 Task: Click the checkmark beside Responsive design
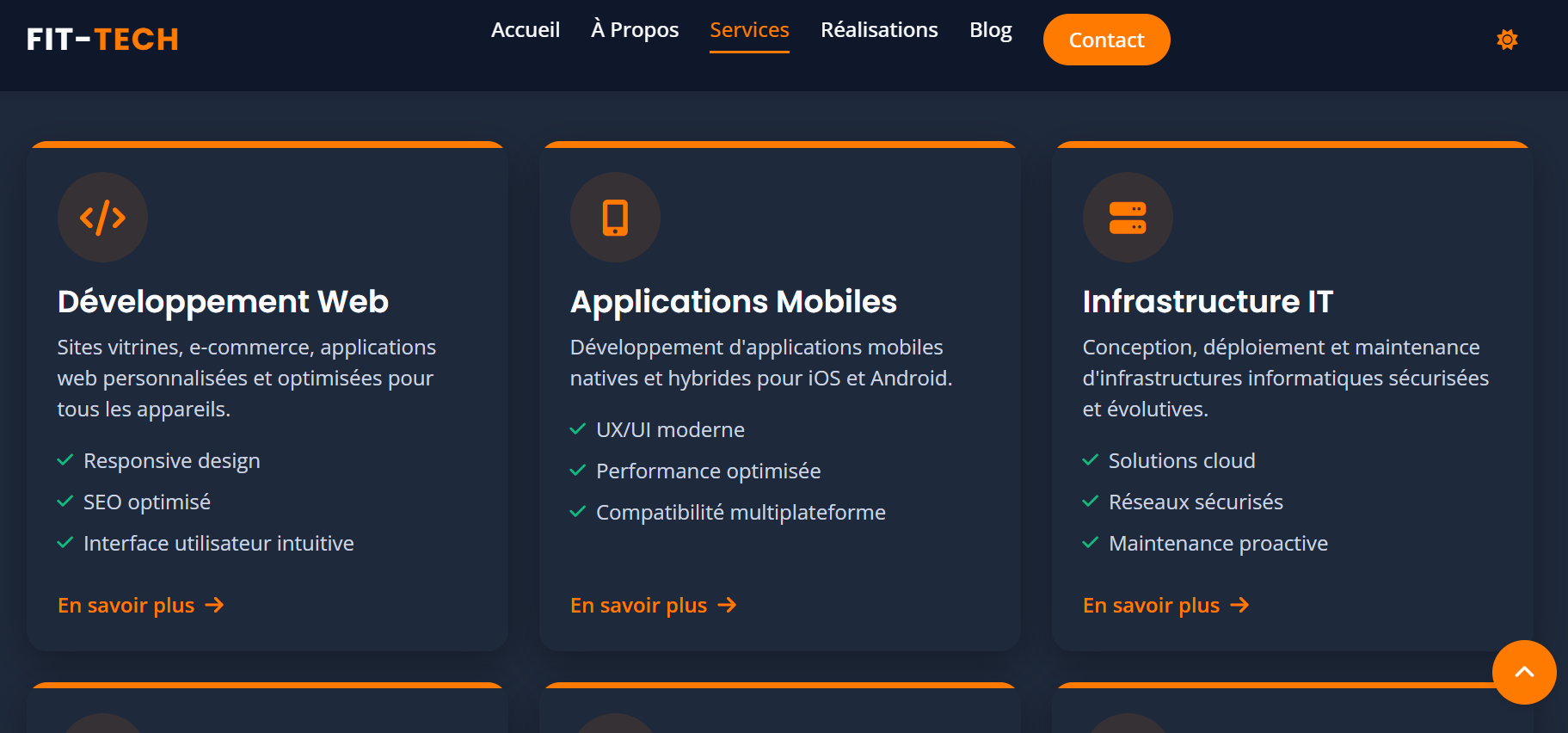coord(65,460)
